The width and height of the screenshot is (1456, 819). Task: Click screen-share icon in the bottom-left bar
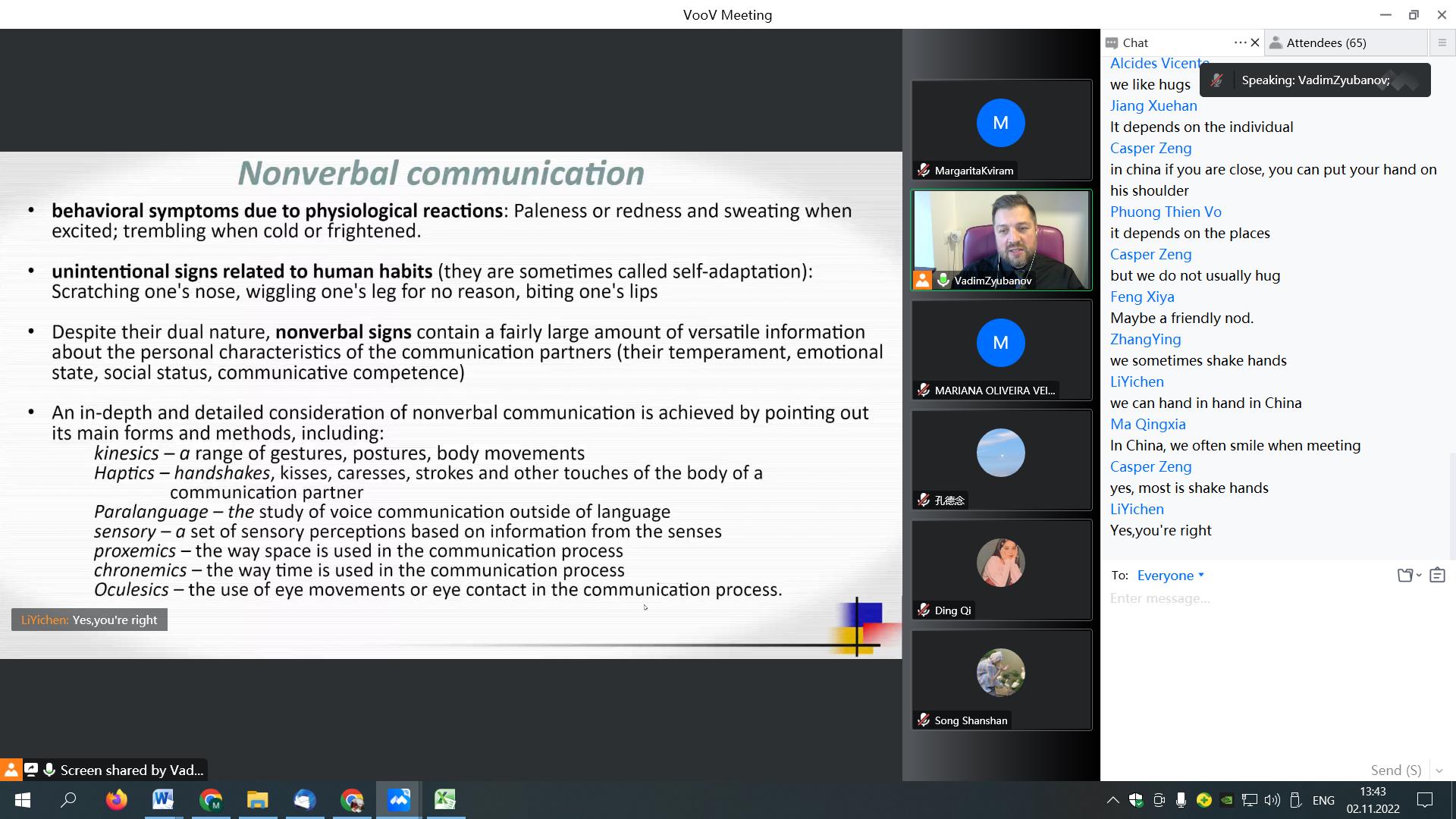[31, 770]
